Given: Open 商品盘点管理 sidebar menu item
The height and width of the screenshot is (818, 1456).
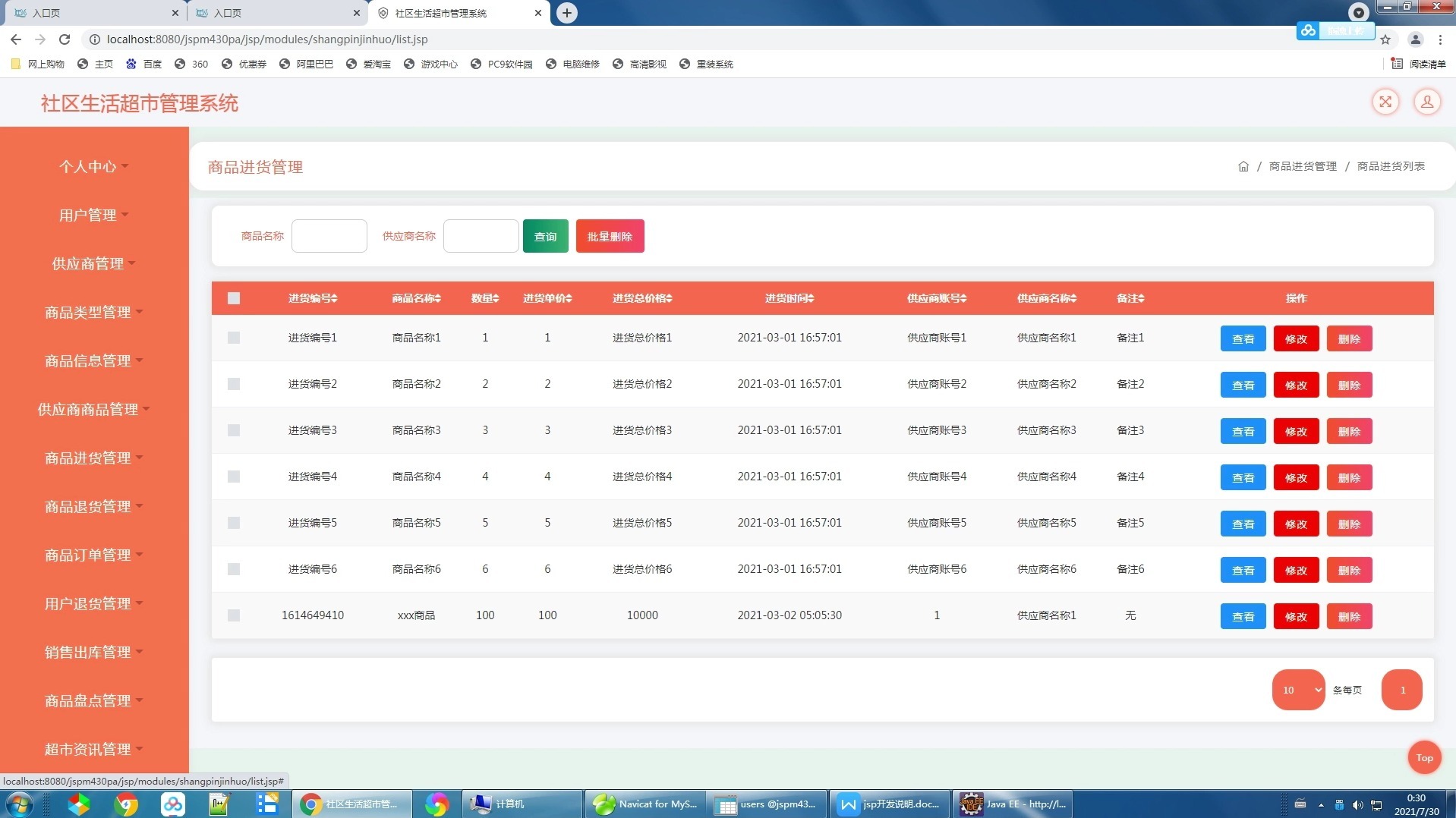Looking at the screenshot, I should (93, 700).
